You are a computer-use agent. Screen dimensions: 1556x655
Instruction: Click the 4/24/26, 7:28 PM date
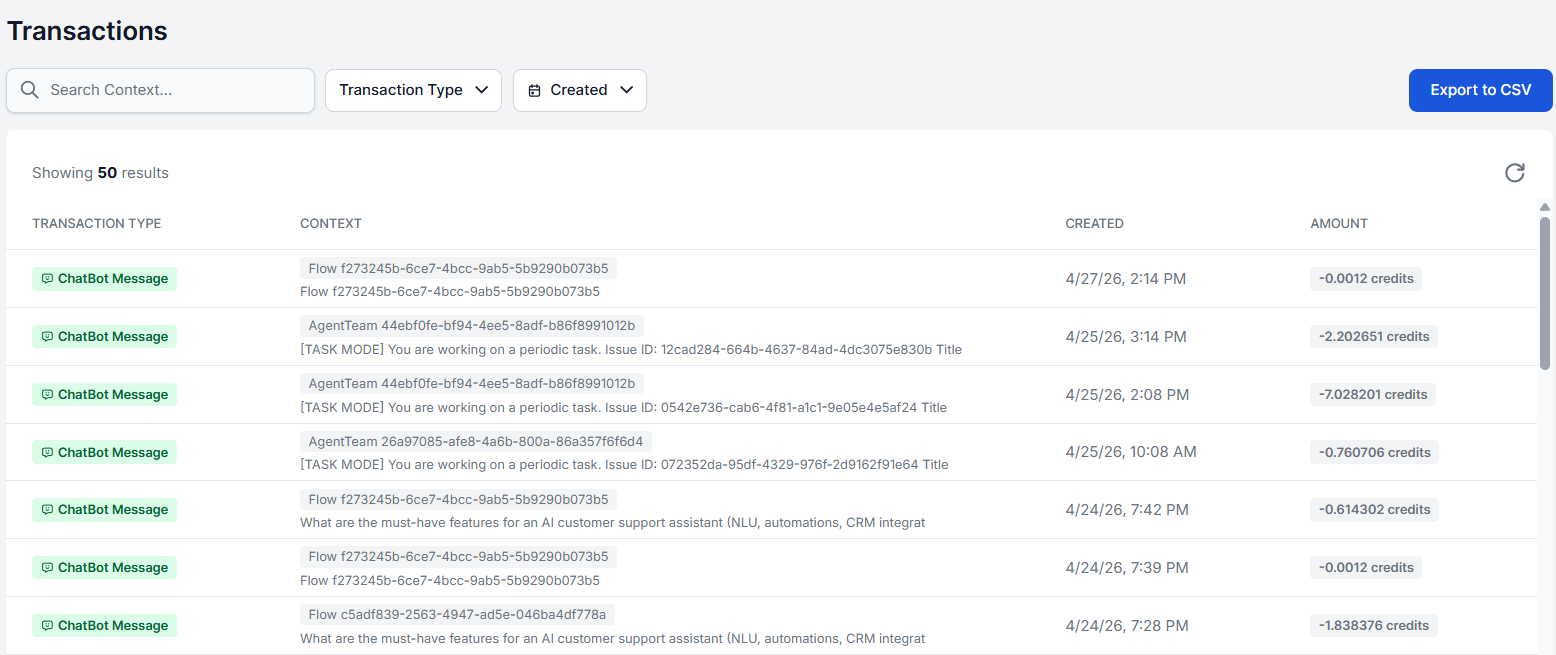[1127, 626]
